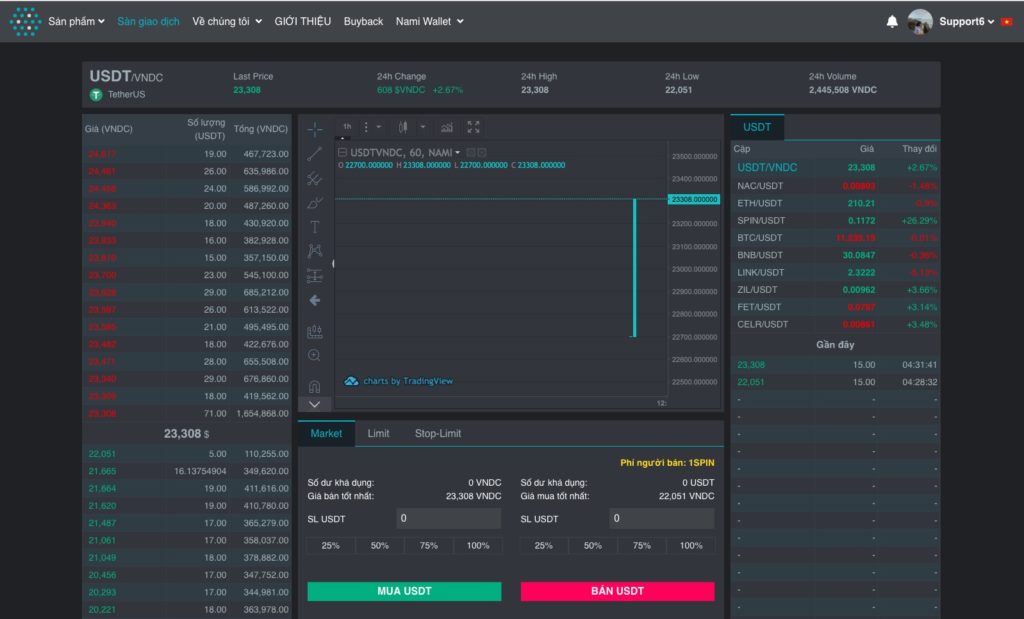Open interval options three-dot menu

pos(366,127)
